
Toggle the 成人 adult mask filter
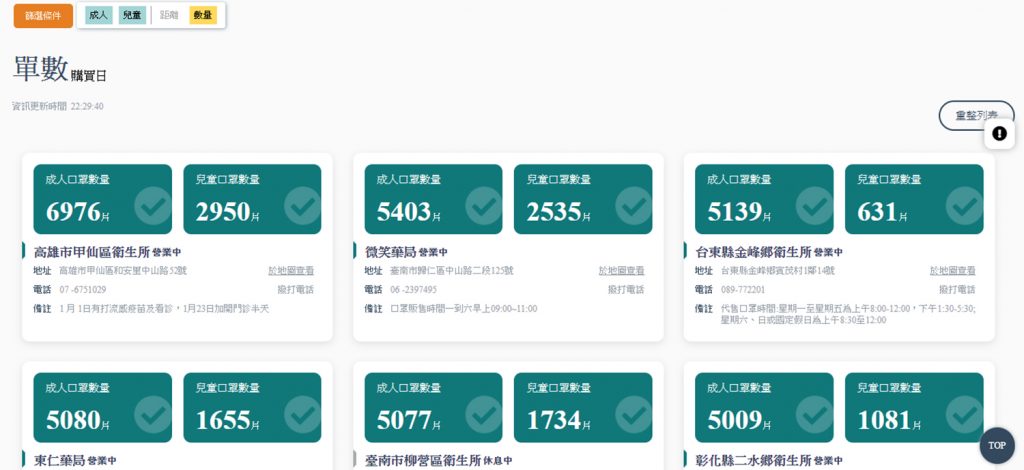pos(99,15)
